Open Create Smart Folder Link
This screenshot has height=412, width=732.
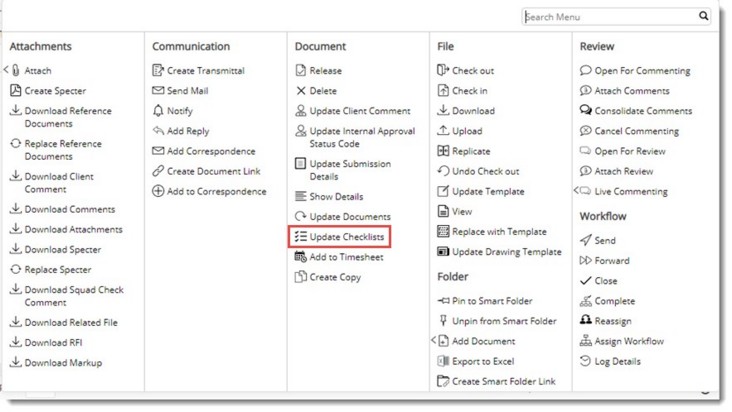(504, 381)
